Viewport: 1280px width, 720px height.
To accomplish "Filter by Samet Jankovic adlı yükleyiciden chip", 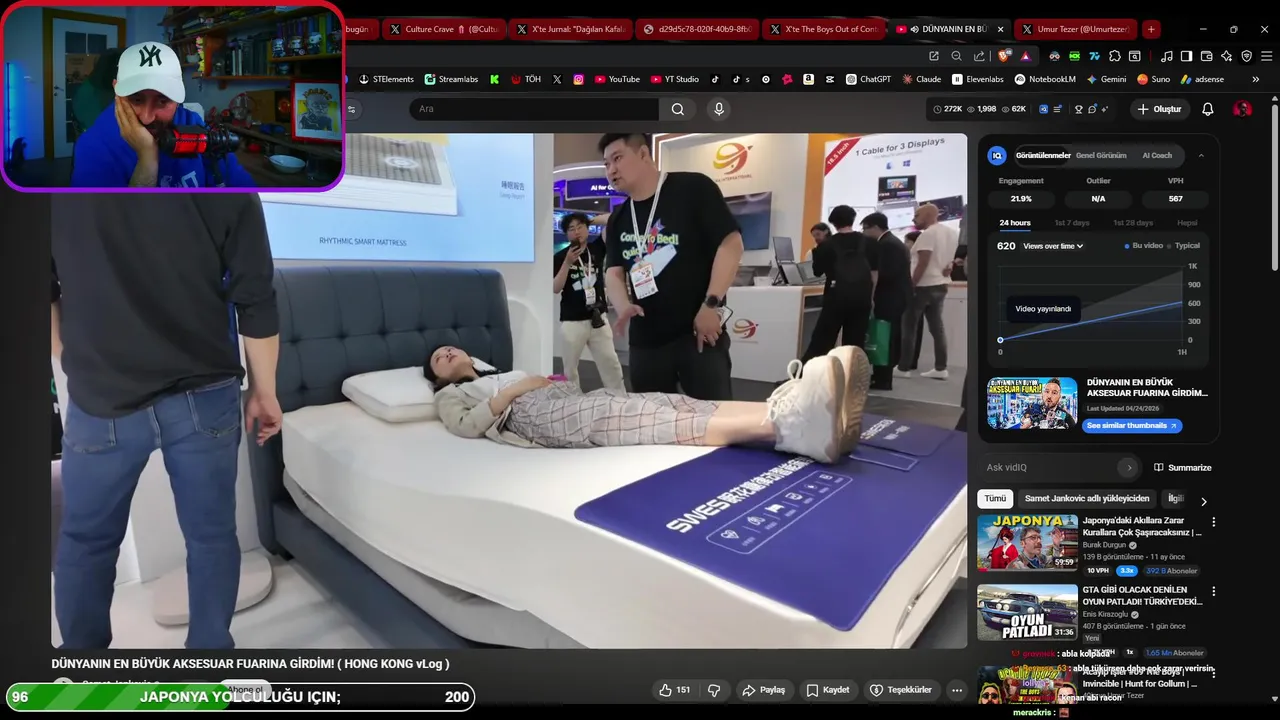I will 1087,498.
